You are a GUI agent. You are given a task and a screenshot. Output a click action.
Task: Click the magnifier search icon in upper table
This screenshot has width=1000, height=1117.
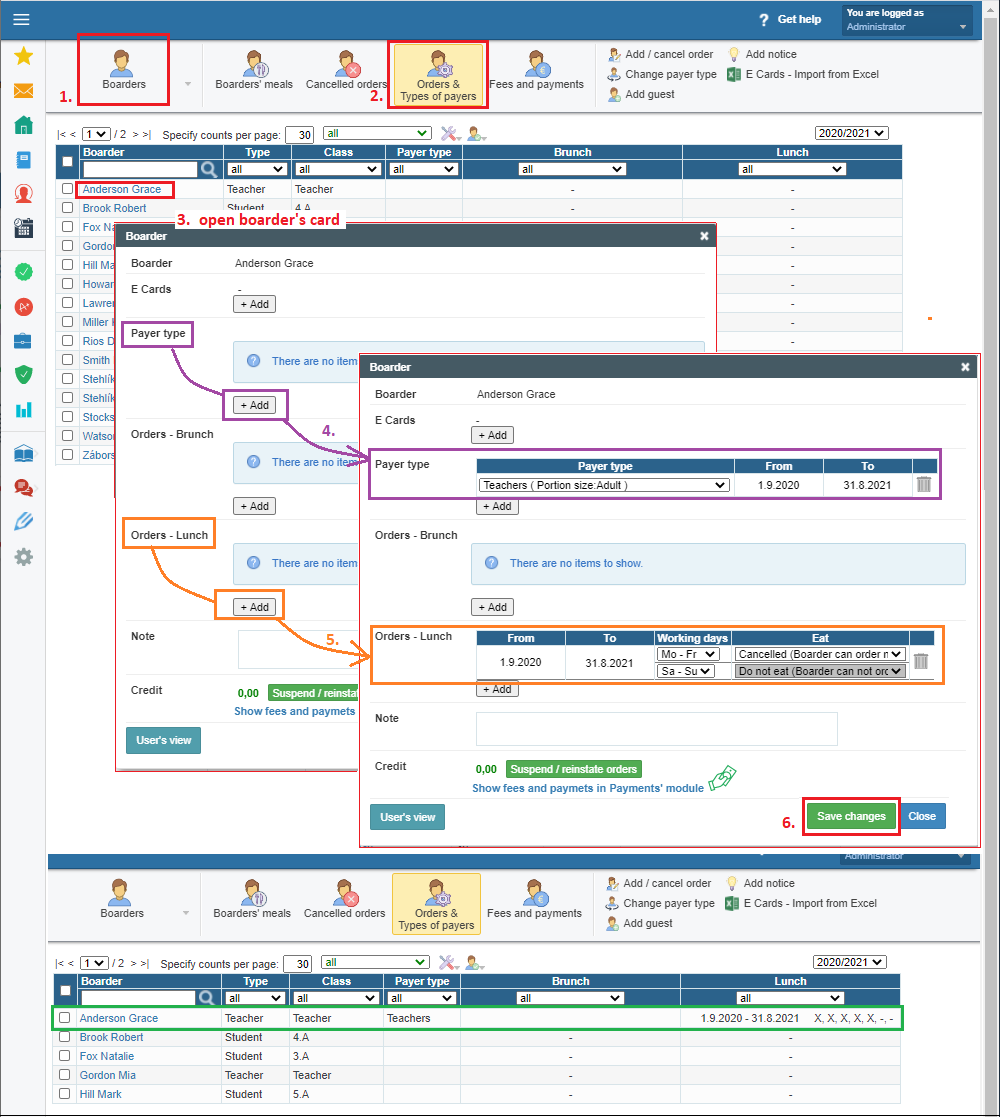pyautogui.click(x=209, y=169)
